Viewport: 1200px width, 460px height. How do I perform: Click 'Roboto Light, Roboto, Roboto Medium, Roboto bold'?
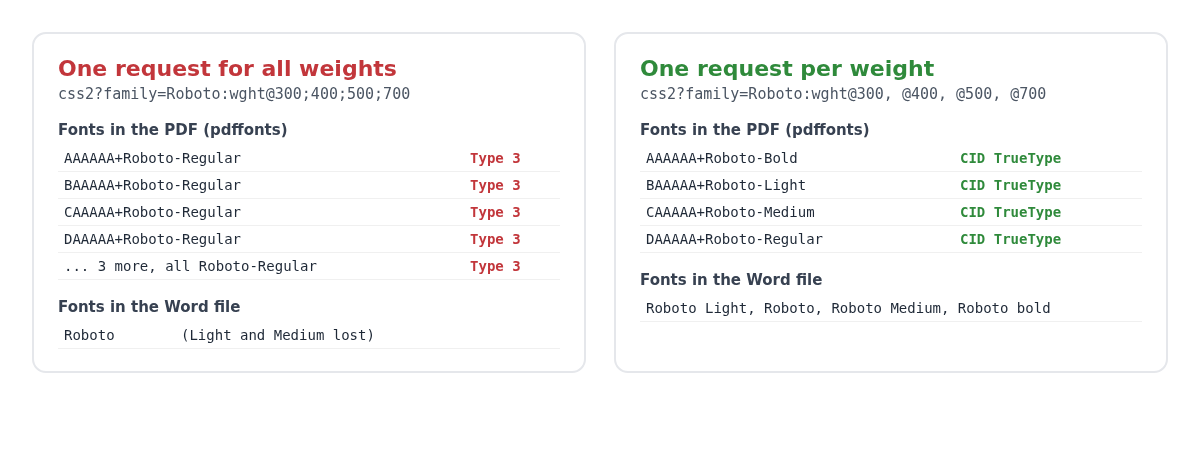[x=848, y=308]
